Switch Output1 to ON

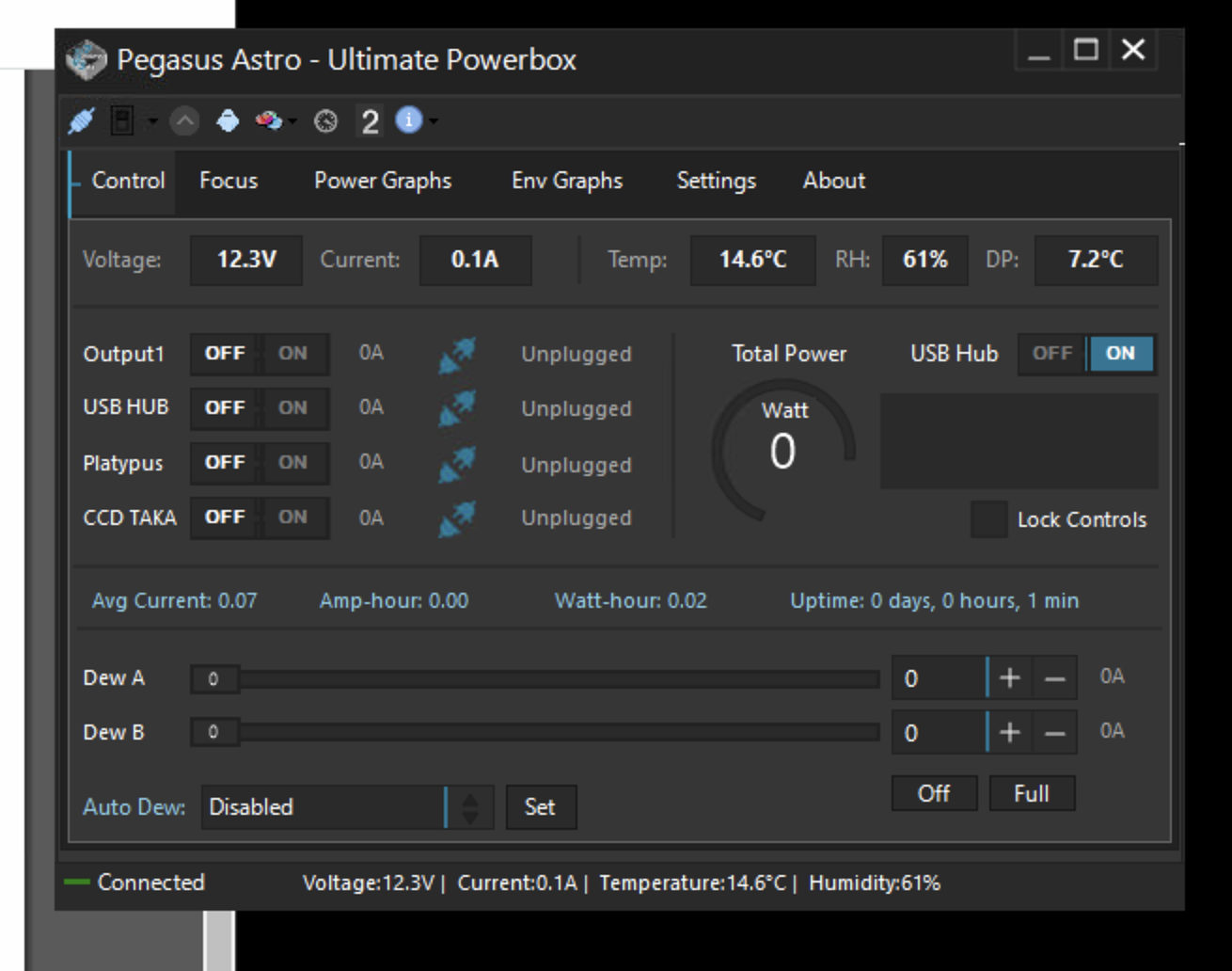(x=292, y=354)
